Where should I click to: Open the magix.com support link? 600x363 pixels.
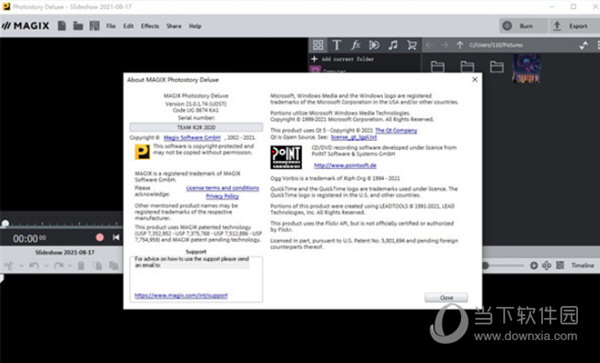click(x=181, y=296)
